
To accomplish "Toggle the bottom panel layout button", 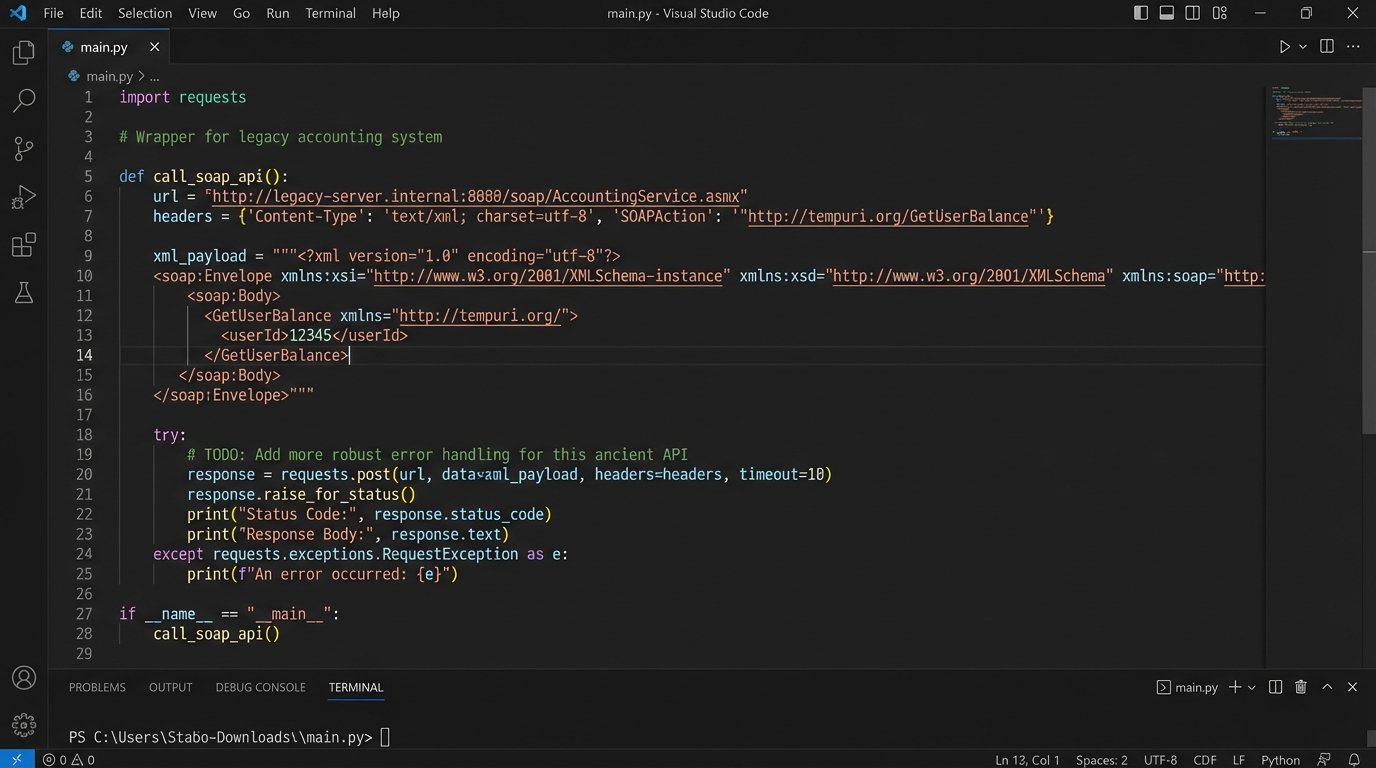I will (1167, 13).
